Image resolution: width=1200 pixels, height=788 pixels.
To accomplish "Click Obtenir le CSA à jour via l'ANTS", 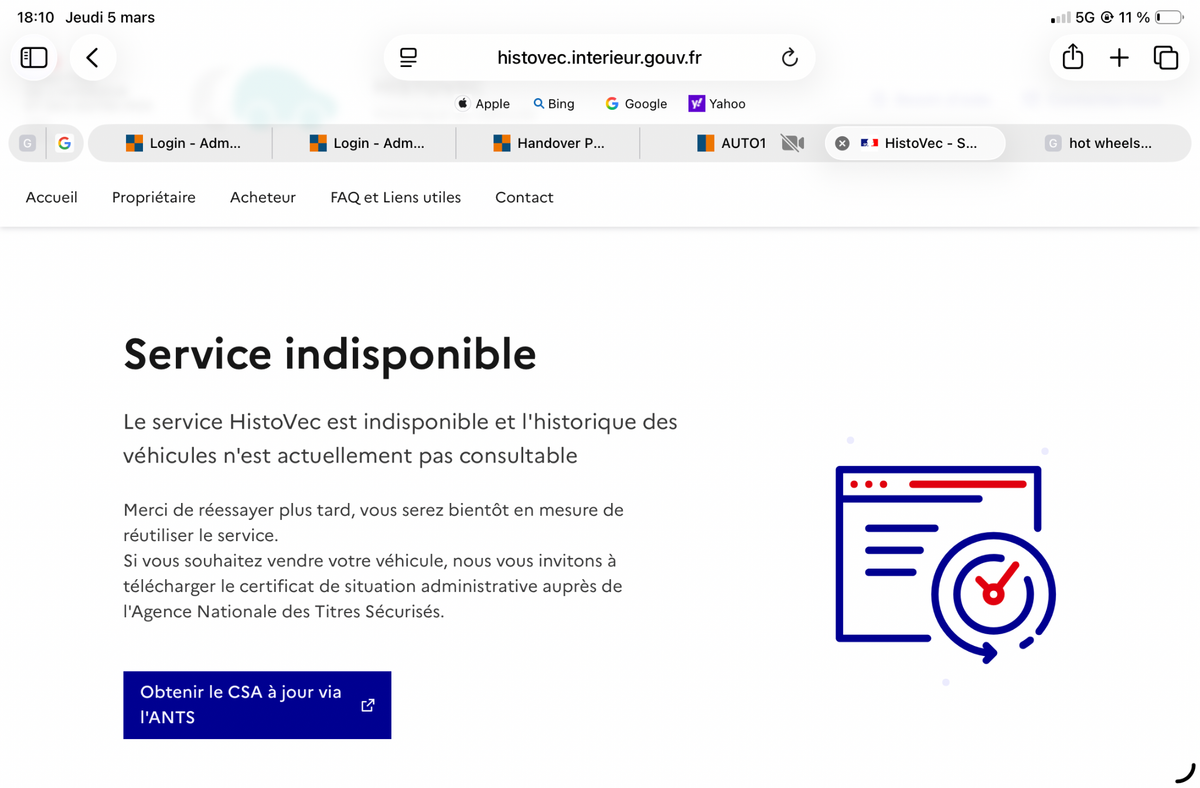I will pos(257,705).
